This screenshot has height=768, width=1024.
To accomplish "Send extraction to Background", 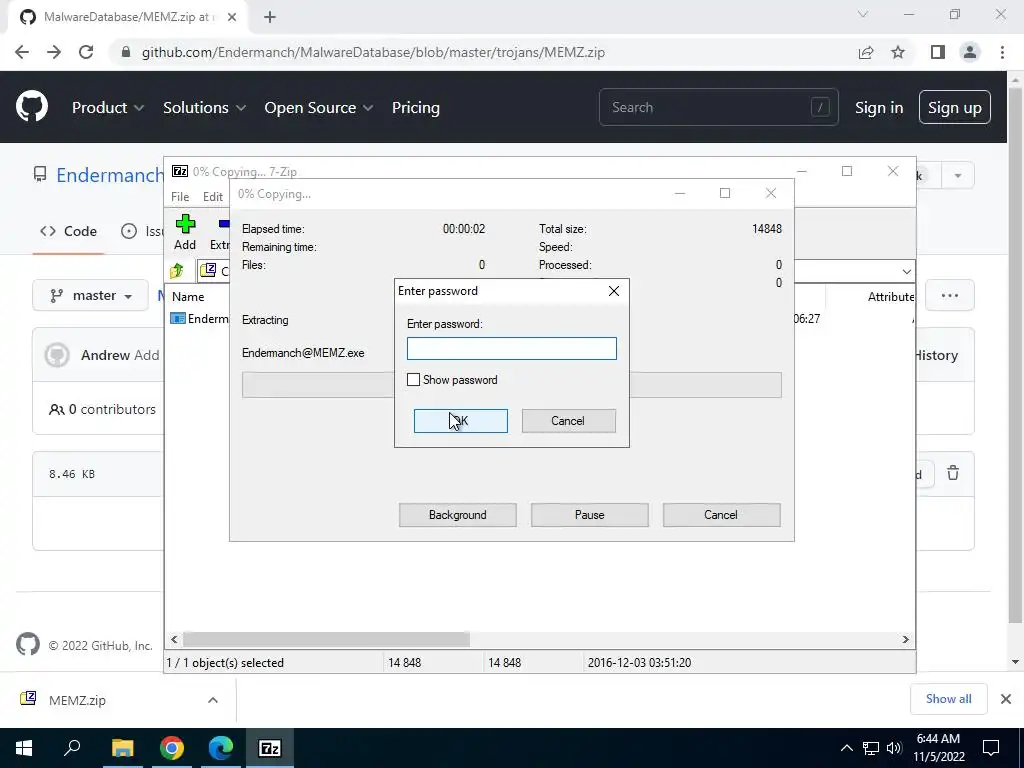I will coord(458,515).
